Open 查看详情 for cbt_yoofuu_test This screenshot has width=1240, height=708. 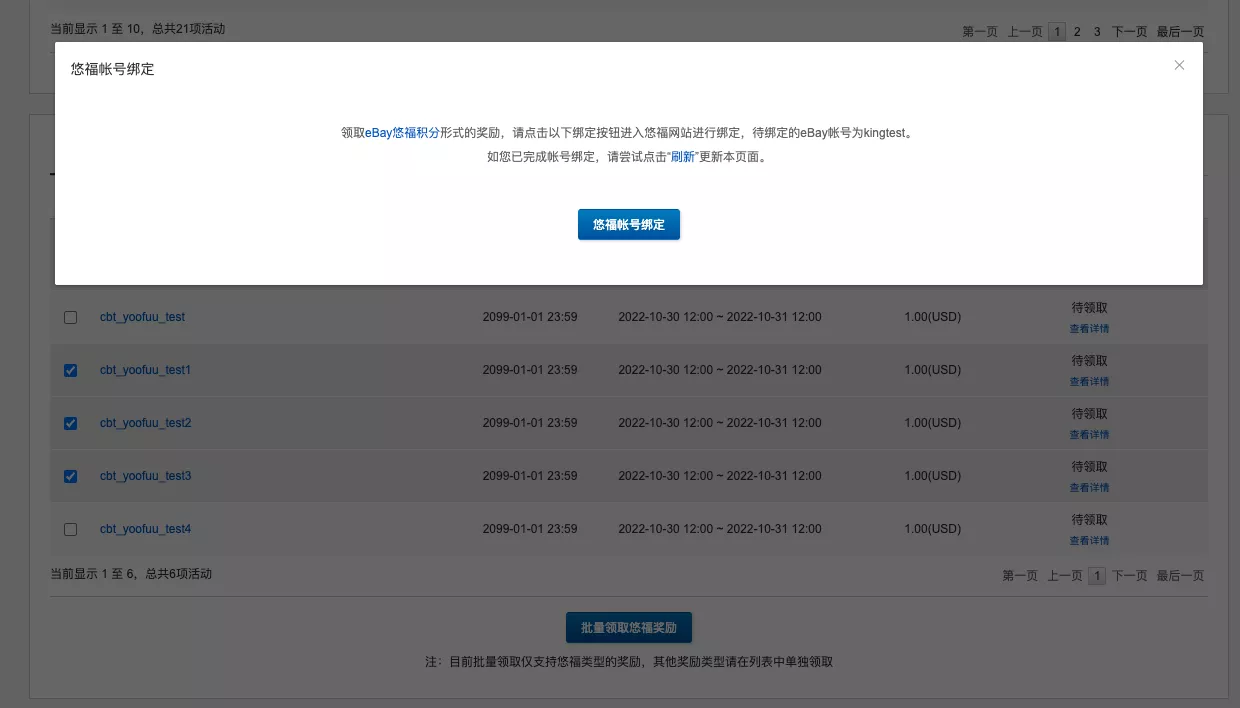coord(1089,328)
